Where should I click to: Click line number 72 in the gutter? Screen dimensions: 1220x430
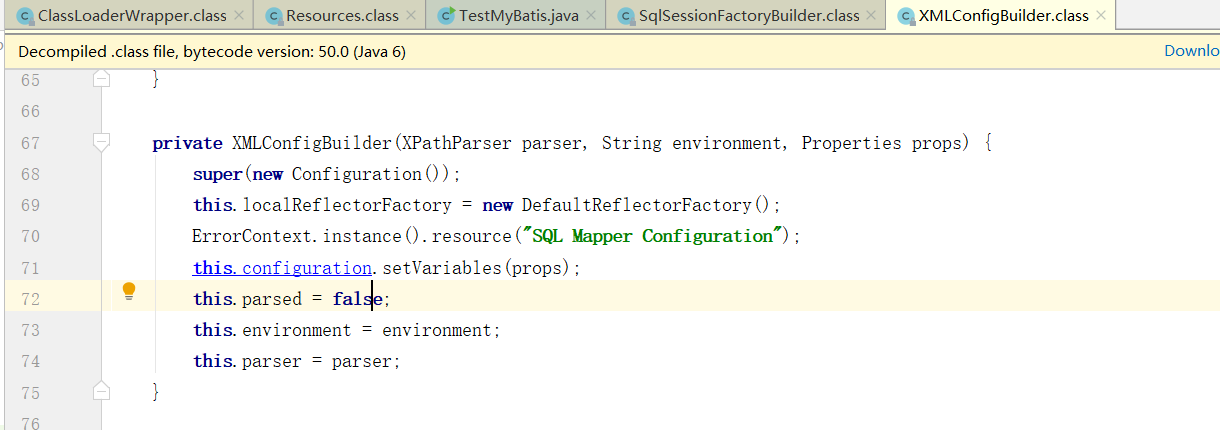tap(29, 299)
